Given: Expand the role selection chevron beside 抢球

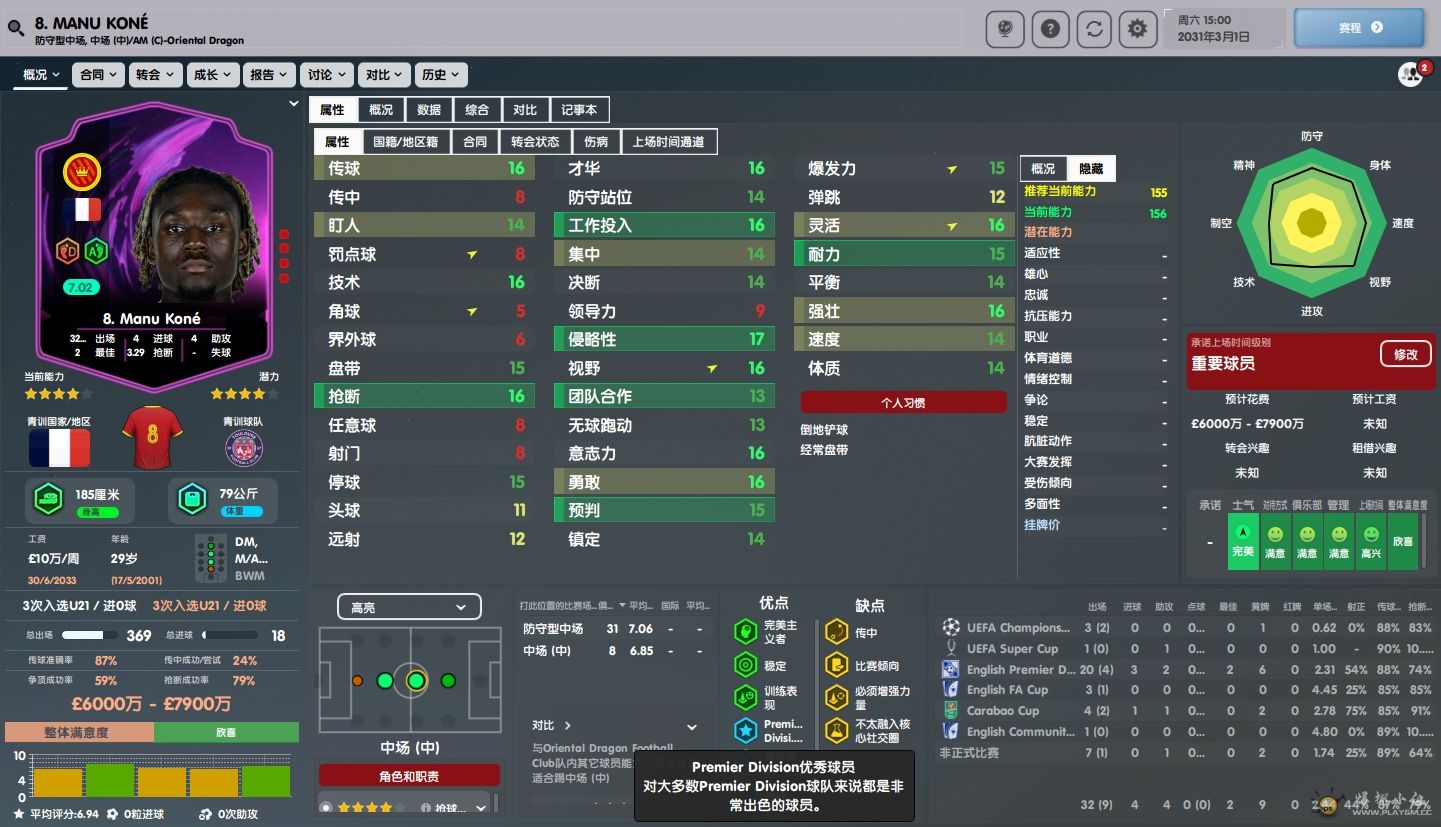Looking at the screenshot, I should 481,808.
